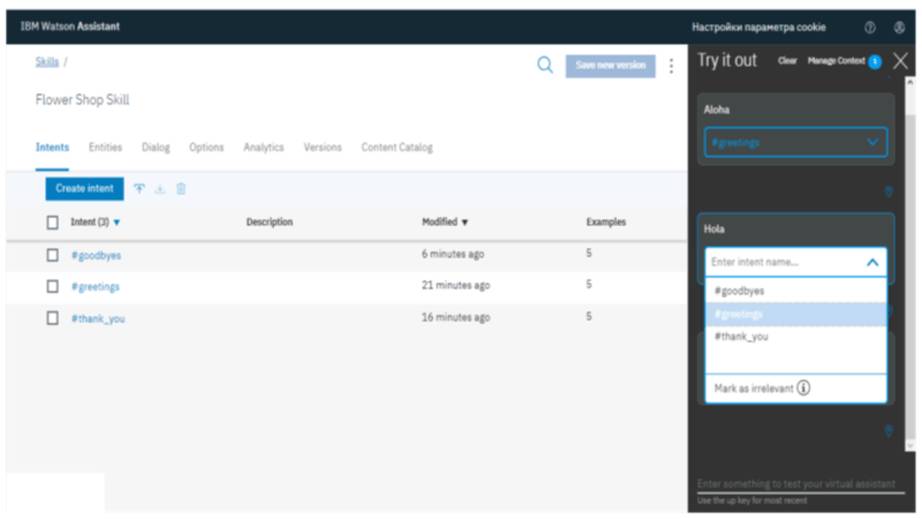Image resolution: width=922 pixels, height=519 pixels.
Task: Click the upload intents icon
Action: coord(138,189)
